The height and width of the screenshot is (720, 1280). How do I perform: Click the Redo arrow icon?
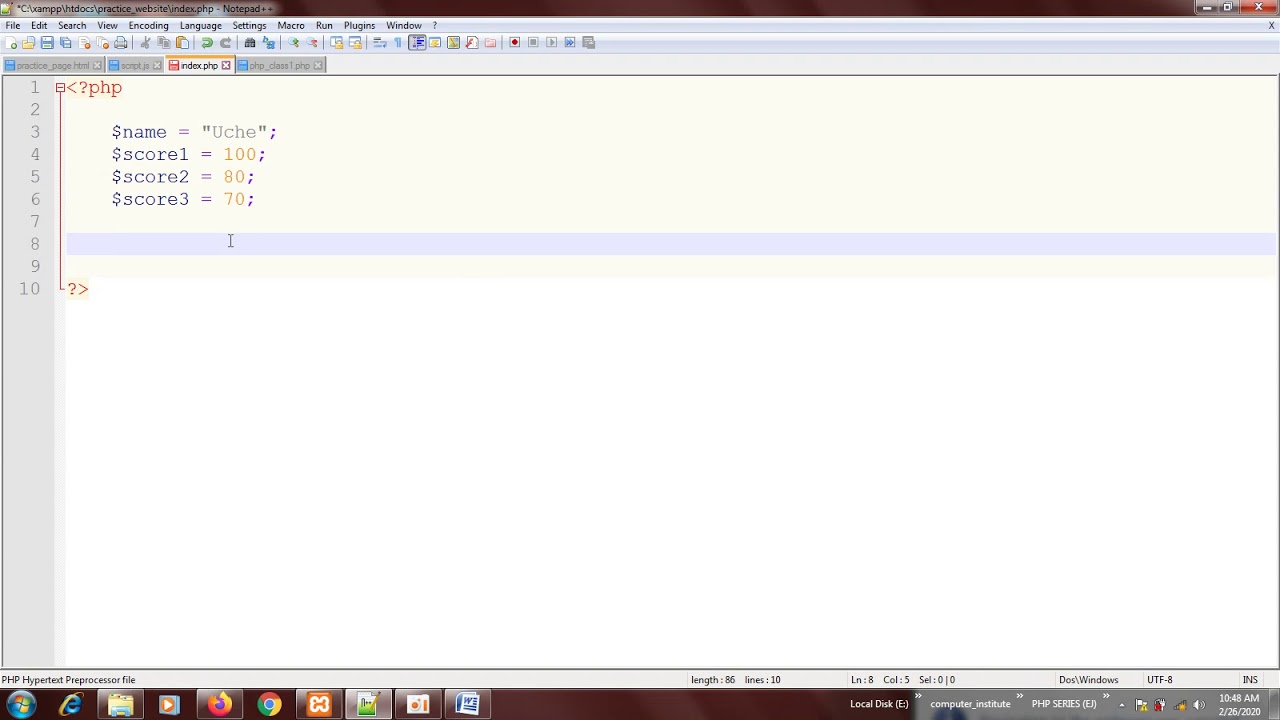[x=225, y=42]
